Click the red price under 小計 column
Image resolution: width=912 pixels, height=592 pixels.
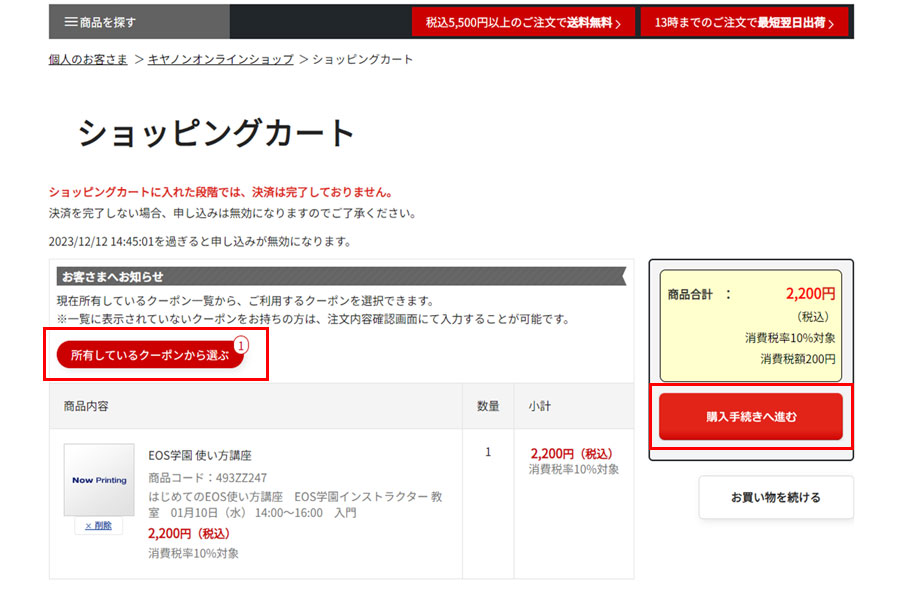coord(570,453)
